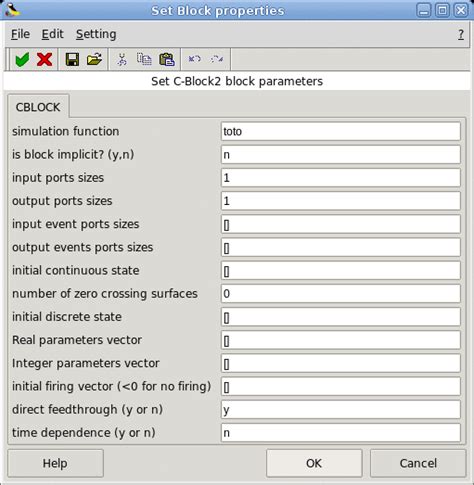Click the time dependence field

[x=341, y=433]
